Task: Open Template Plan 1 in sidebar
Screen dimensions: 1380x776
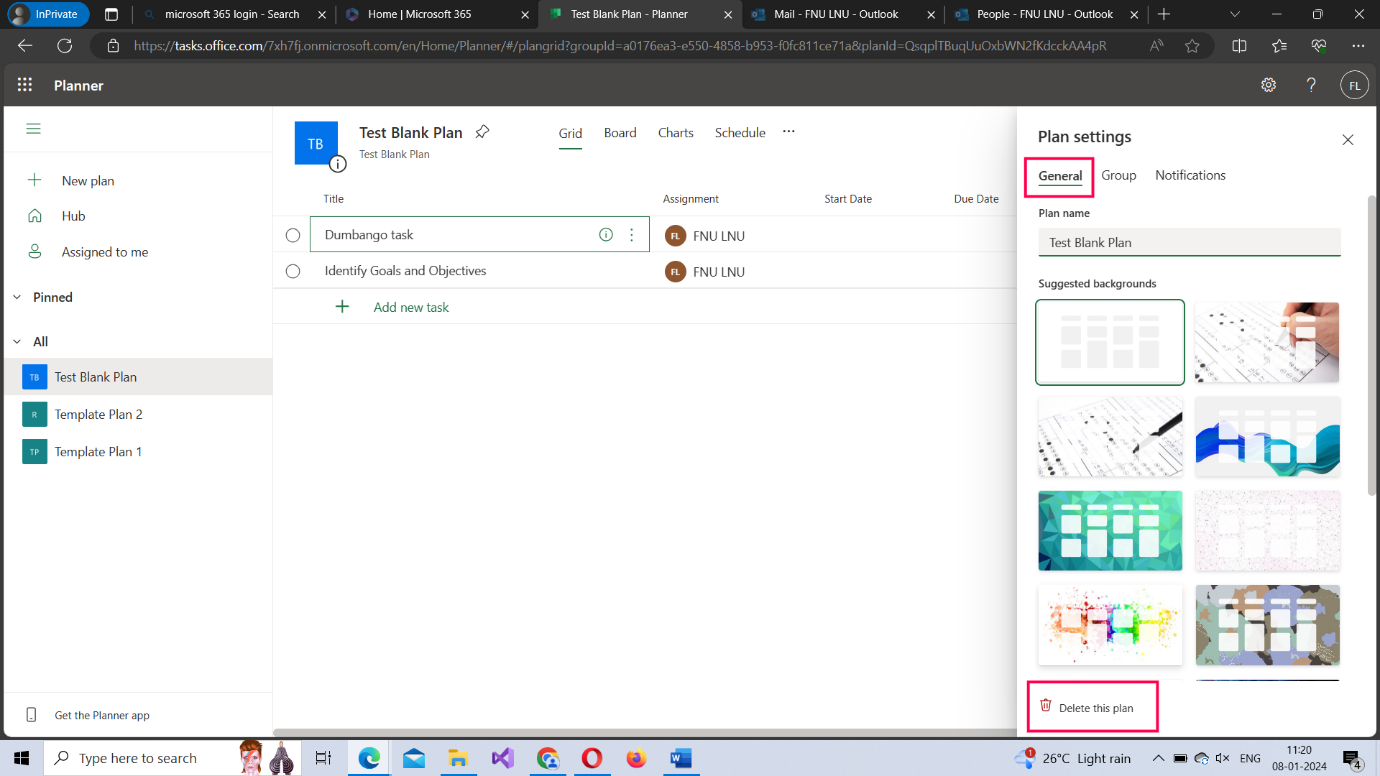Action: (137, 452)
